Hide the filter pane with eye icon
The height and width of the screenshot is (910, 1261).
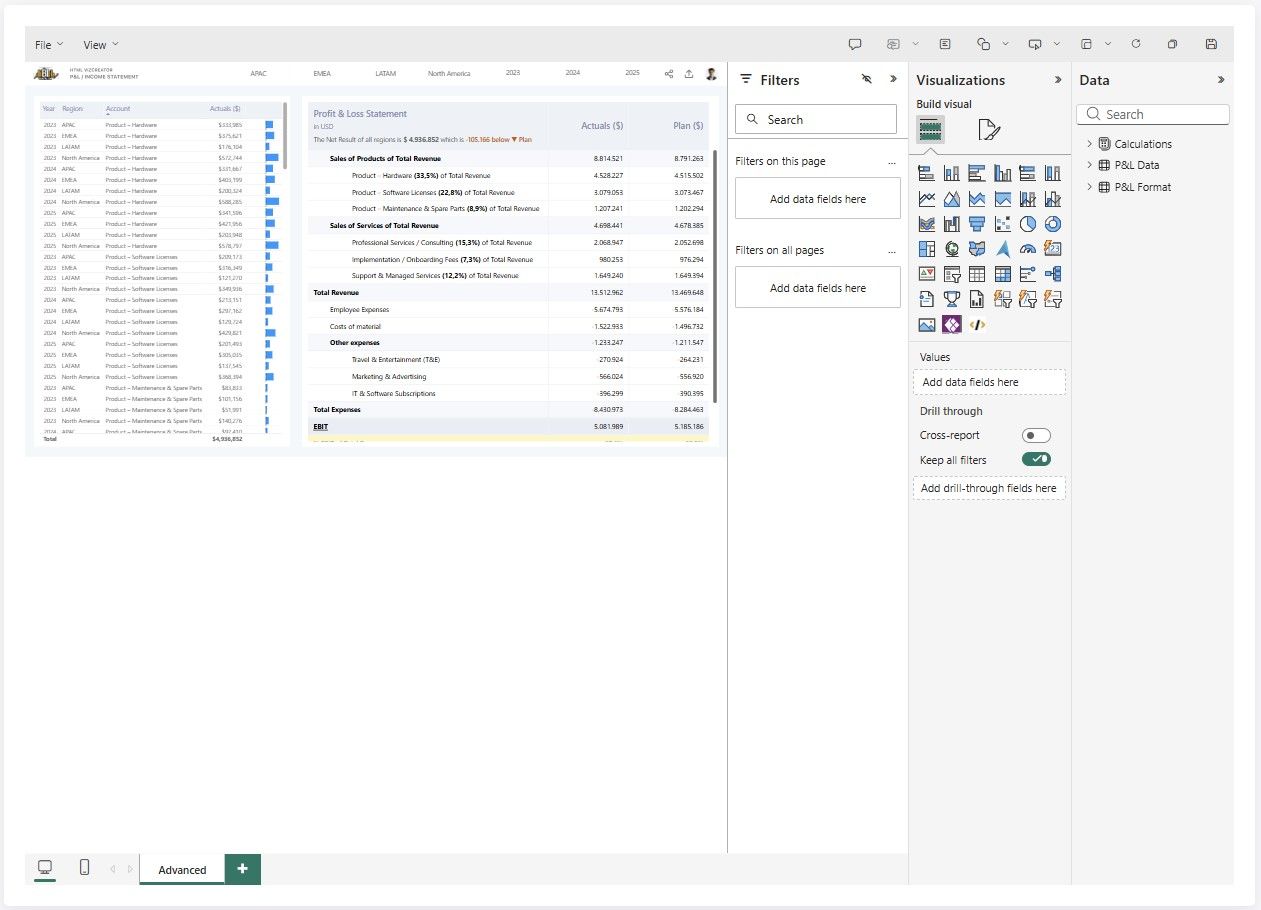pyautogui.click(x=867, y=79)
